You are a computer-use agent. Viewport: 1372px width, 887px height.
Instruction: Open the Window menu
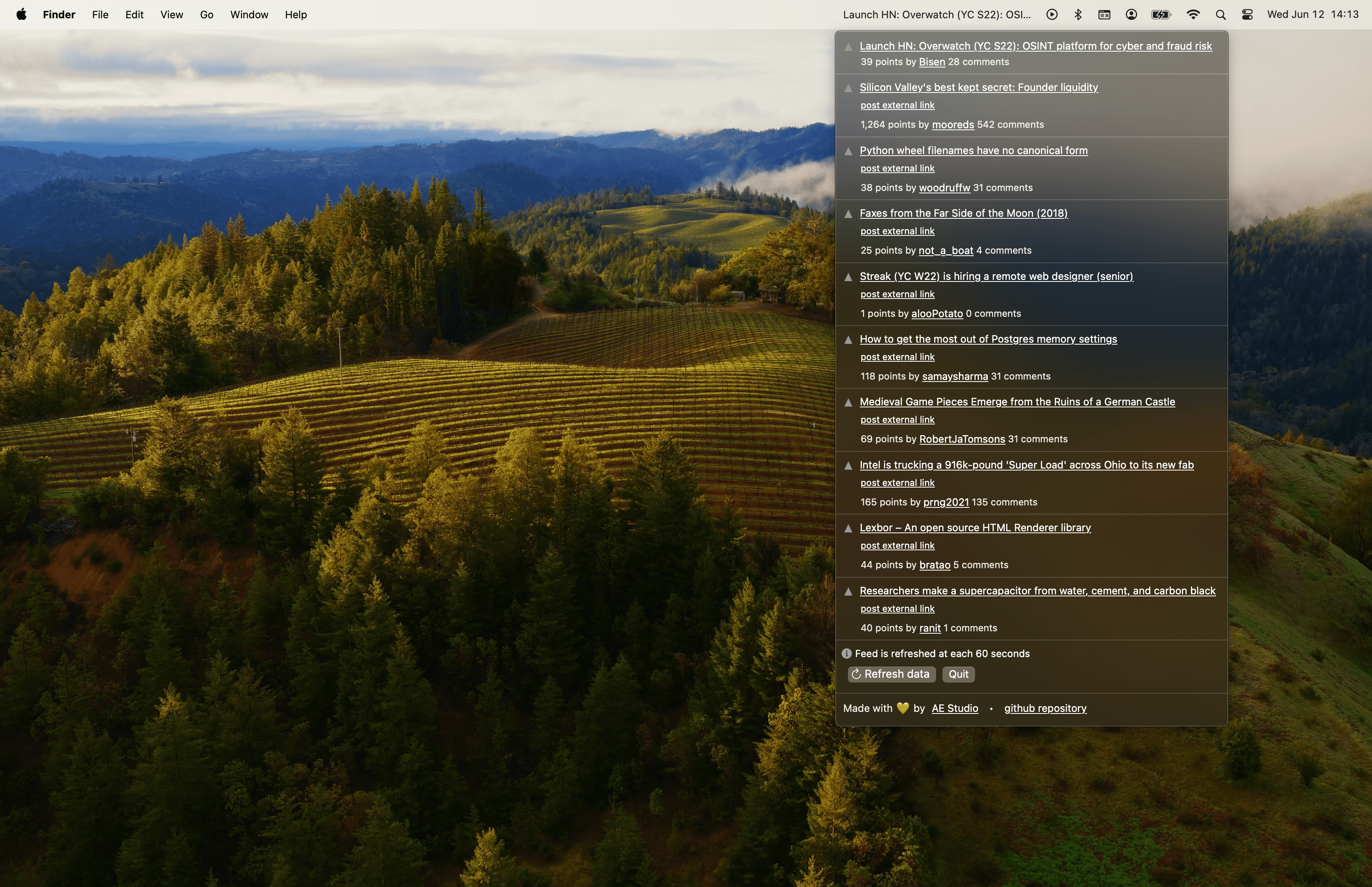[249, 14]
